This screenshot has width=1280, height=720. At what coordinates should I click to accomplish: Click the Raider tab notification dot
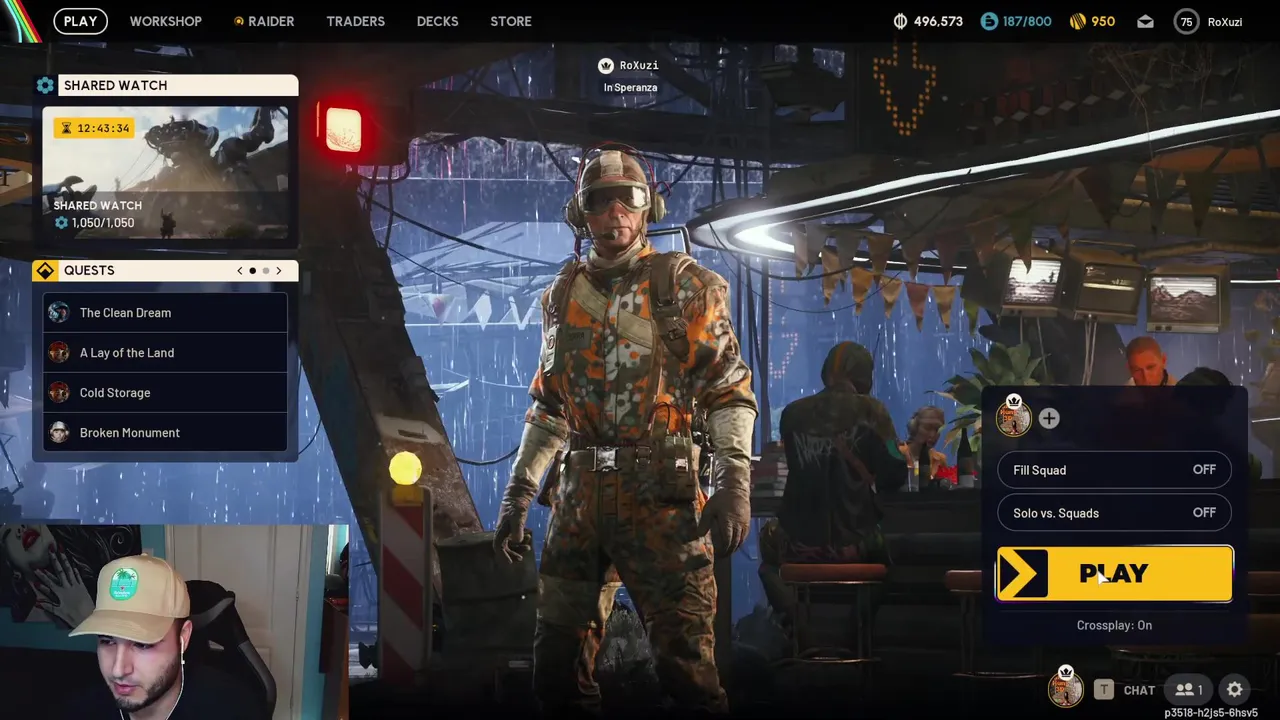[238, 21]
